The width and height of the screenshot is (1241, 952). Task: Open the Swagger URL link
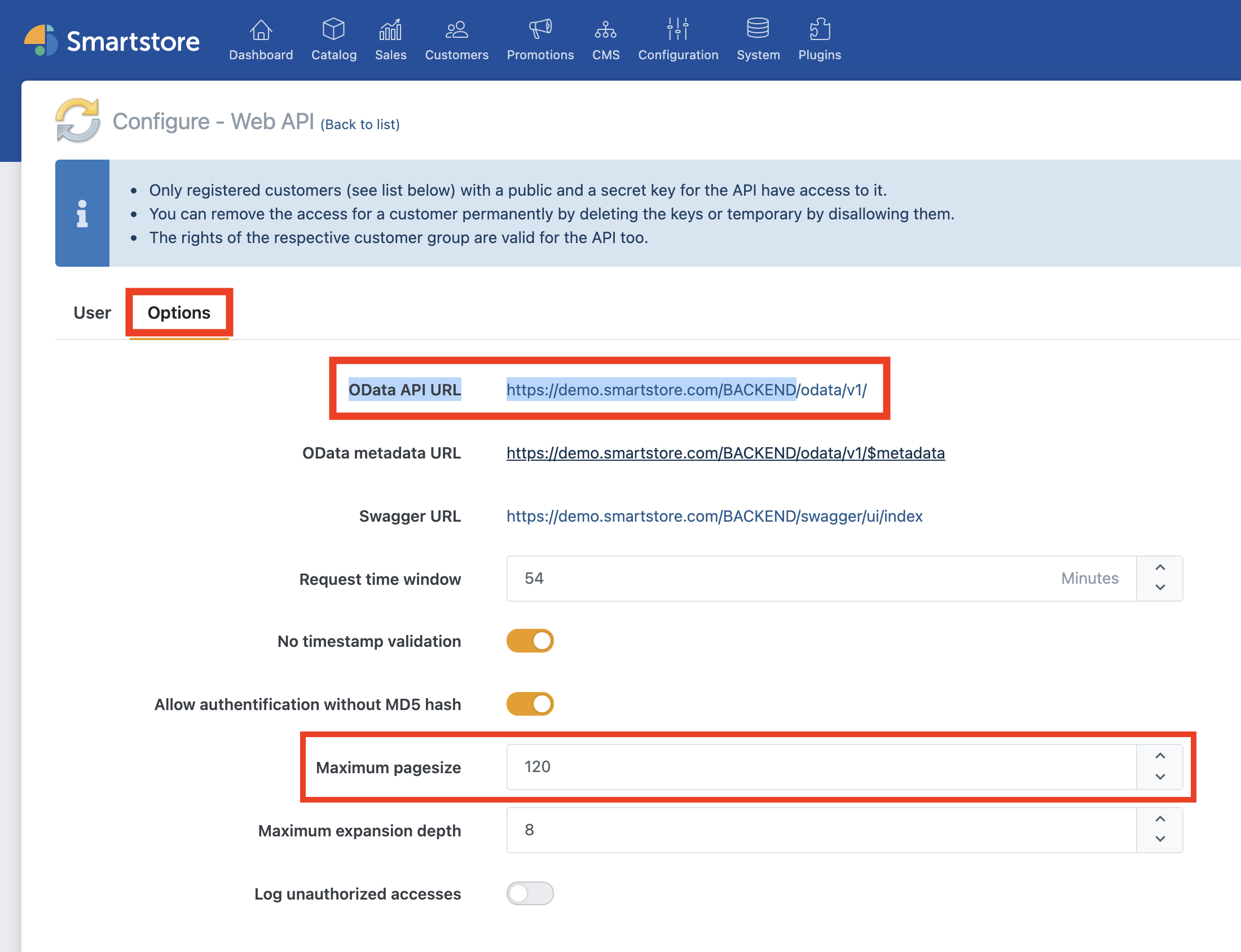[x=714, y=516]
